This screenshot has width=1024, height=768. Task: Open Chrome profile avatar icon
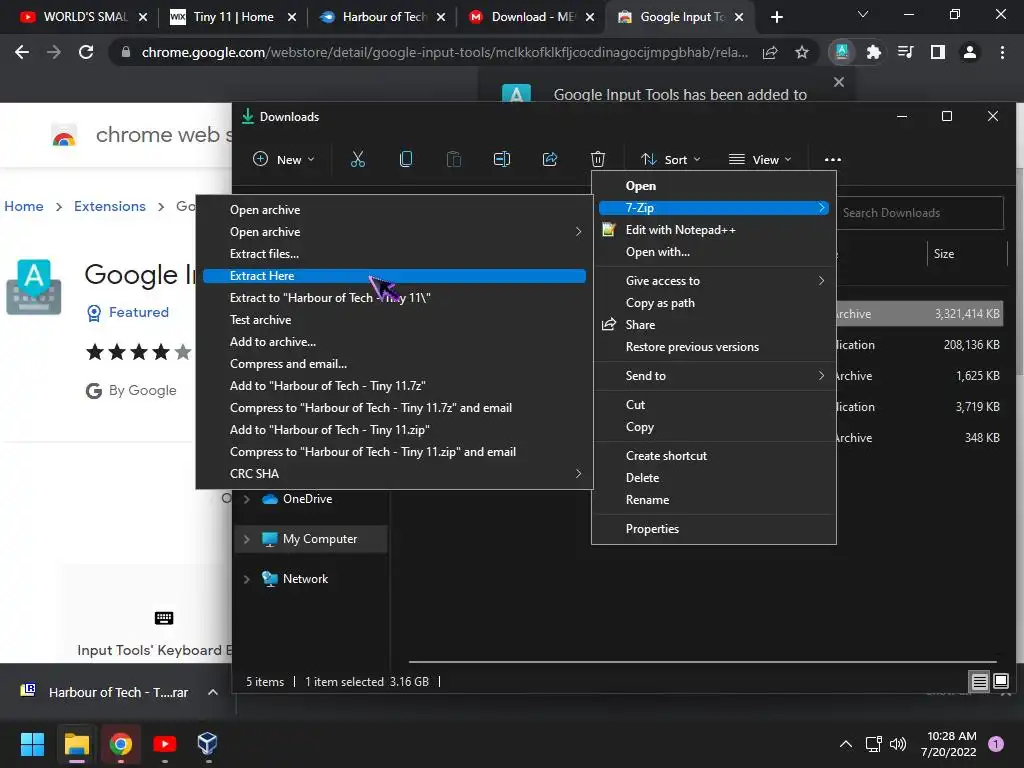coord(969,52)
